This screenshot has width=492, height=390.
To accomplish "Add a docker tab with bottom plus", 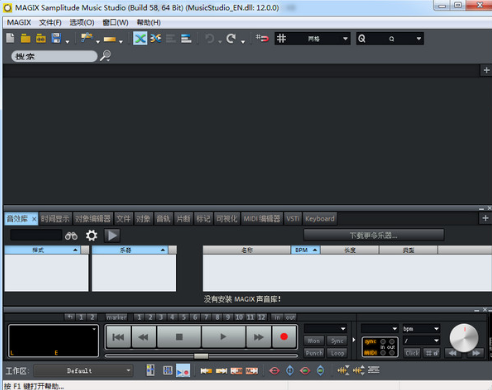I will click(x=485, y=218).
